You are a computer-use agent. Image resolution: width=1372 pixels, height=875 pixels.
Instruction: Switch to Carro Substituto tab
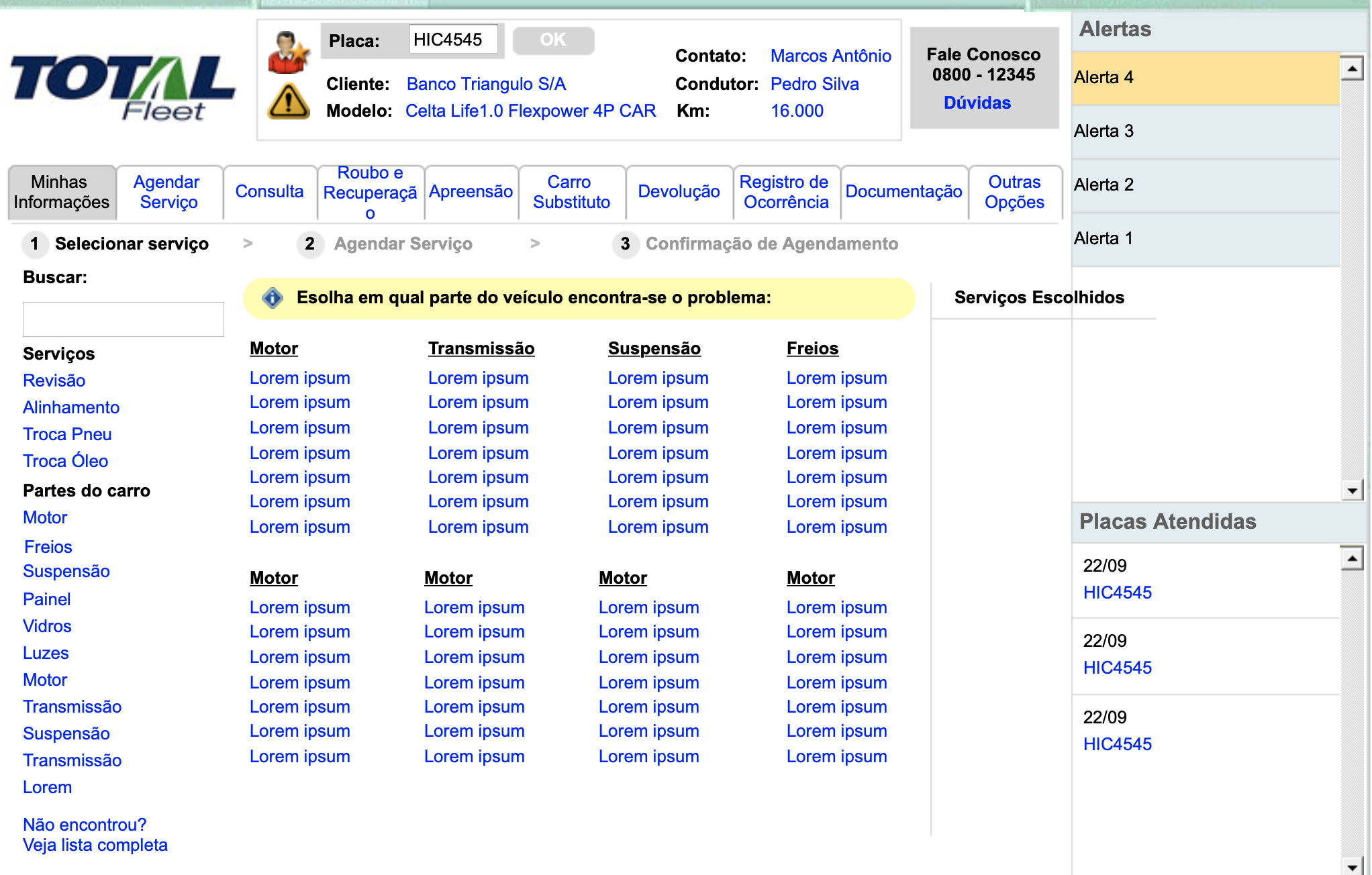coord(571,192)
